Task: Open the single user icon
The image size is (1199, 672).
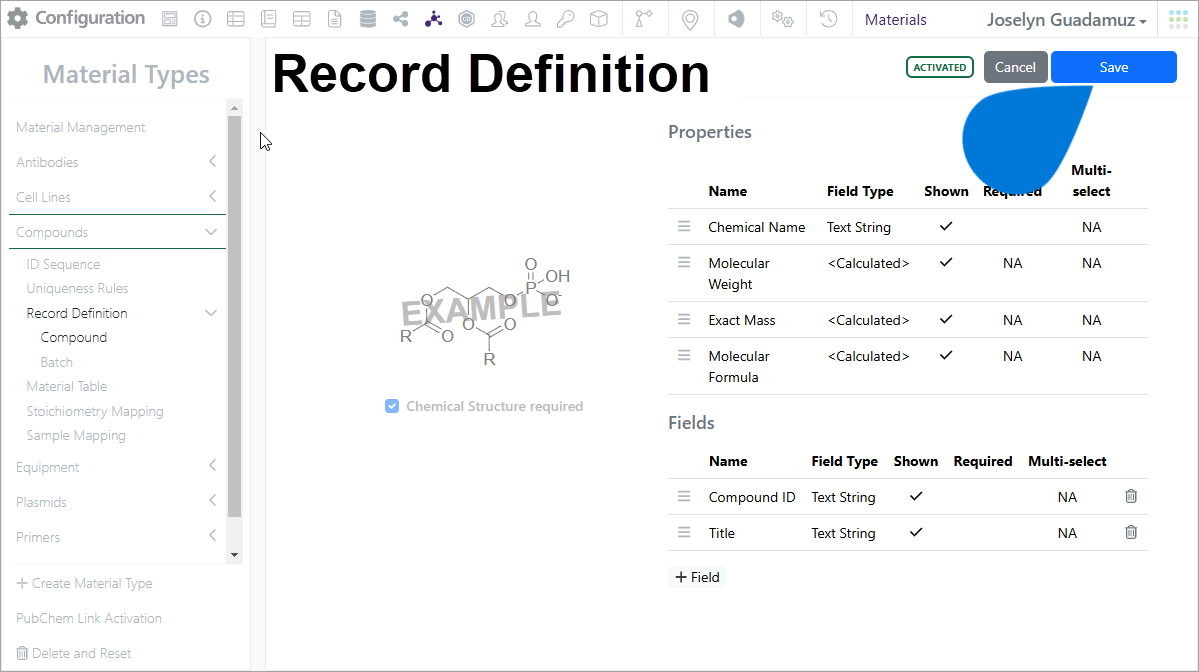Action: (x=532, y=19)
